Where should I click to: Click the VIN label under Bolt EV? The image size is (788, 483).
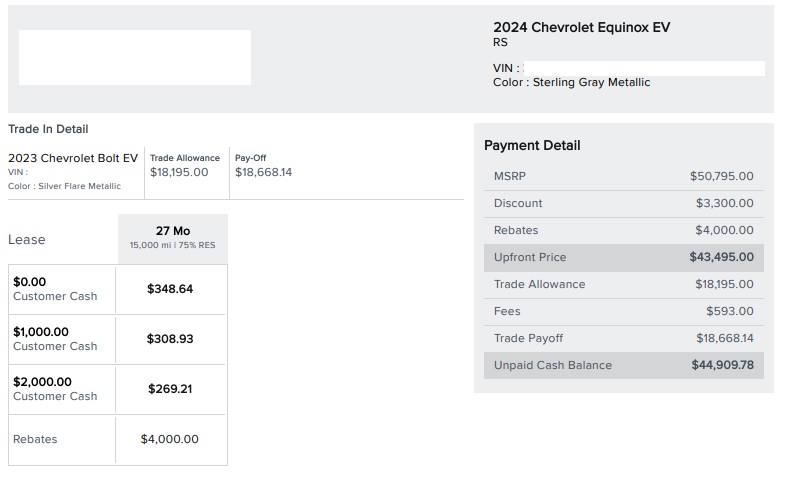[18, 172]
